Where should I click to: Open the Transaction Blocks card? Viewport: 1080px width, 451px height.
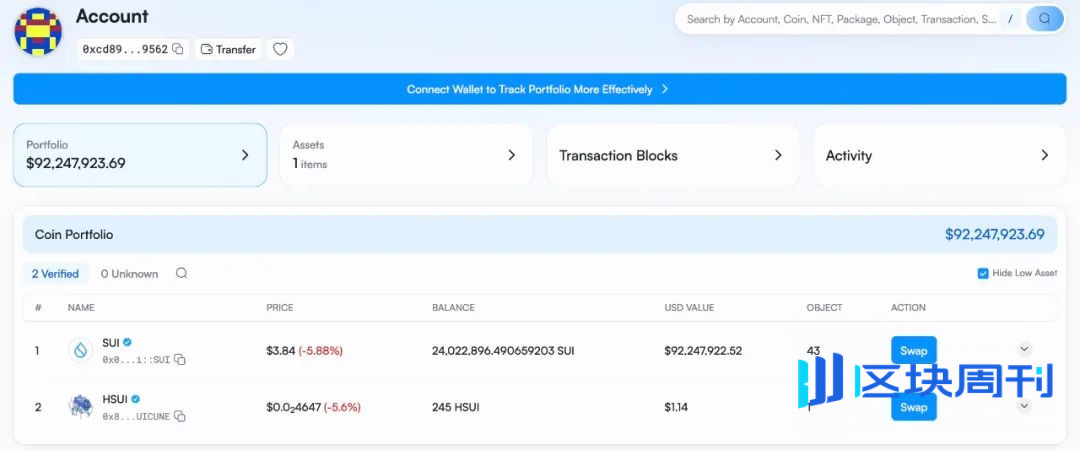(x=673, y=155)
